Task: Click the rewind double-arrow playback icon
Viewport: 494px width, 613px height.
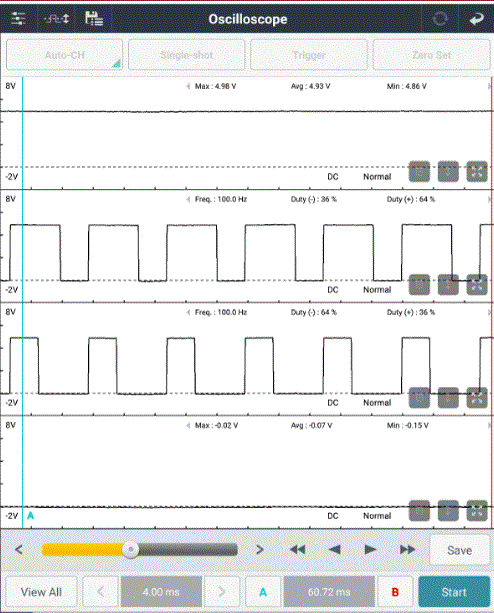Action: coord(297,550)
